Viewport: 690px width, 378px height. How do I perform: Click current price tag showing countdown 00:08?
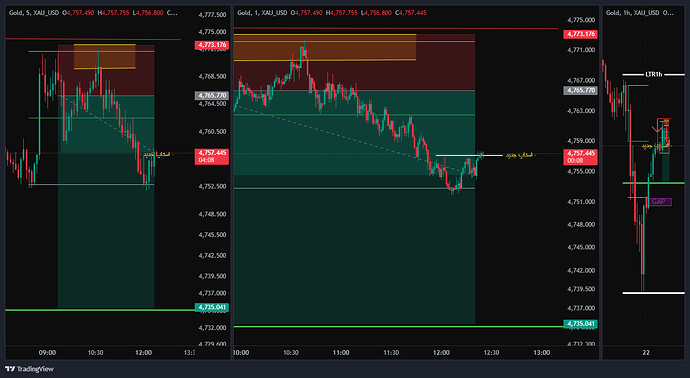(x=581, y=157)
